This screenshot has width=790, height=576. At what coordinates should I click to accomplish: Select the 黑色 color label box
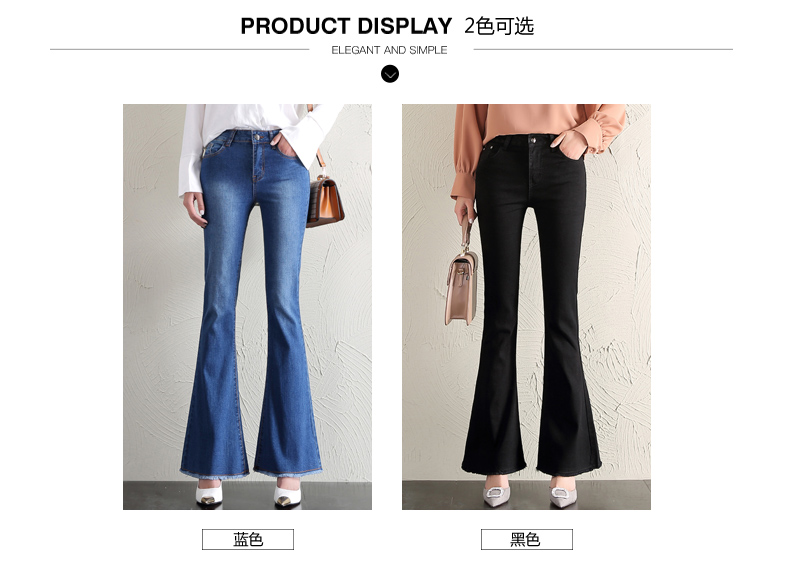pos(526,539)
